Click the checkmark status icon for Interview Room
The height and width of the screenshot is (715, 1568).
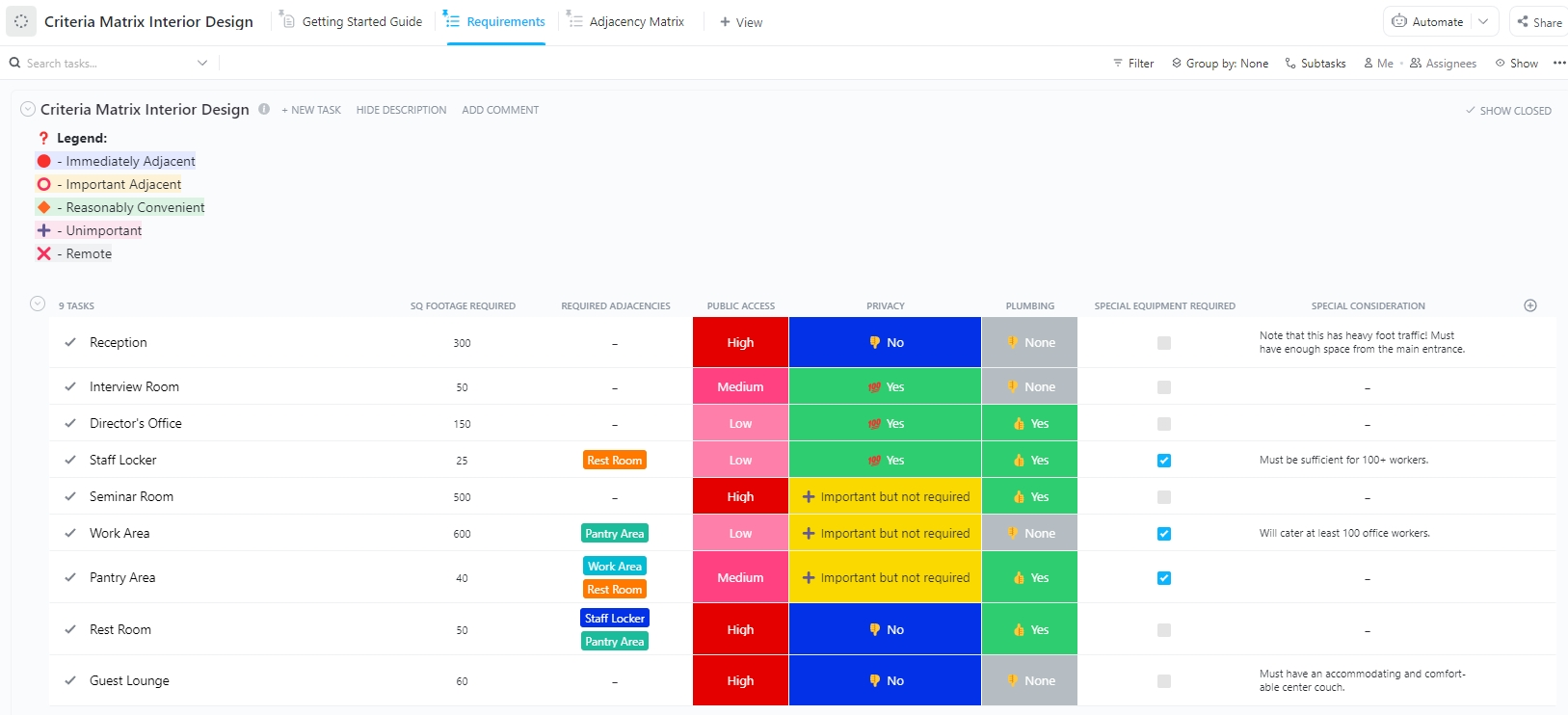pos(70,386)
